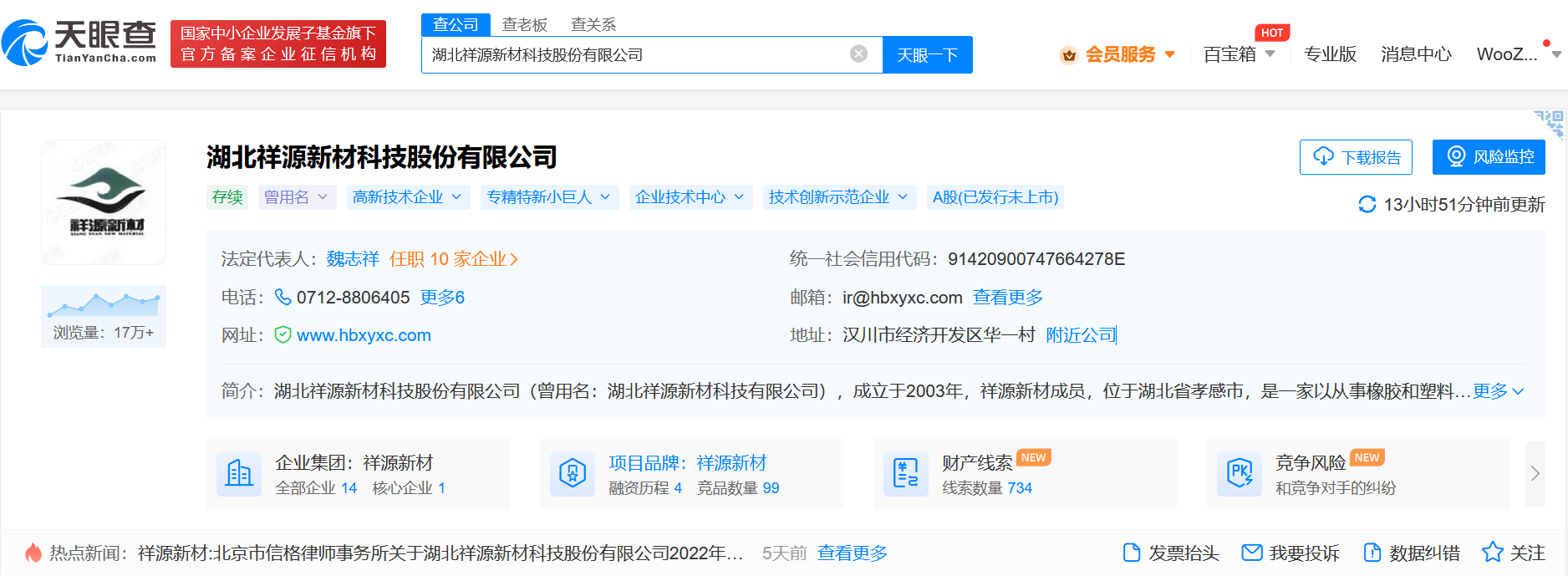Click the phone icon next to 0712-8806405
This screenshot has height=576, width=1568.
pyautogui.click(x=283, y=297)
